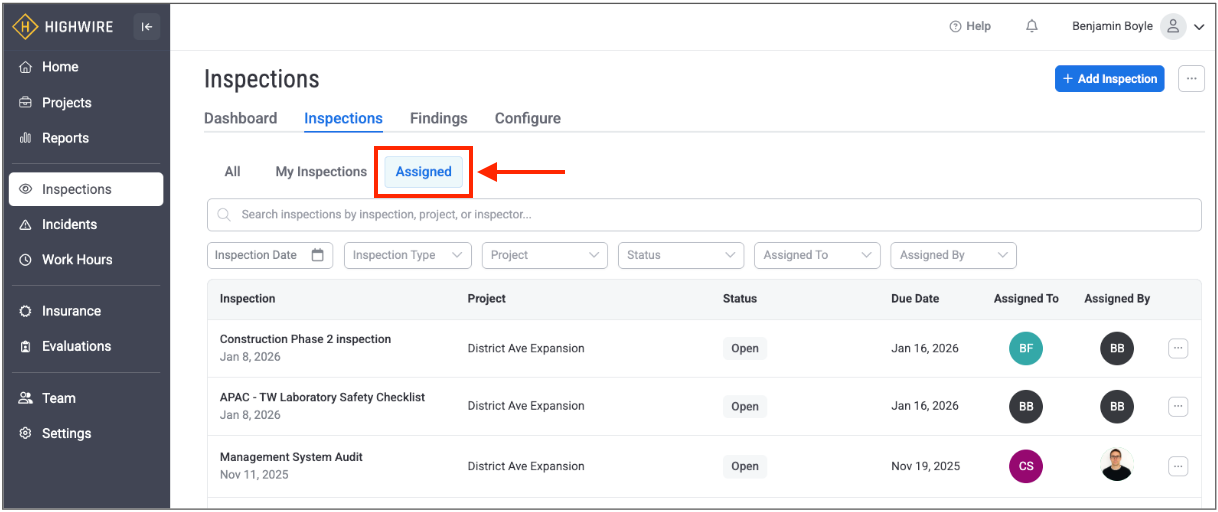This screenshot has width=1218, height=512.
Task: Open the Benjamin Boyle user menu
Action: (1137, 27)
